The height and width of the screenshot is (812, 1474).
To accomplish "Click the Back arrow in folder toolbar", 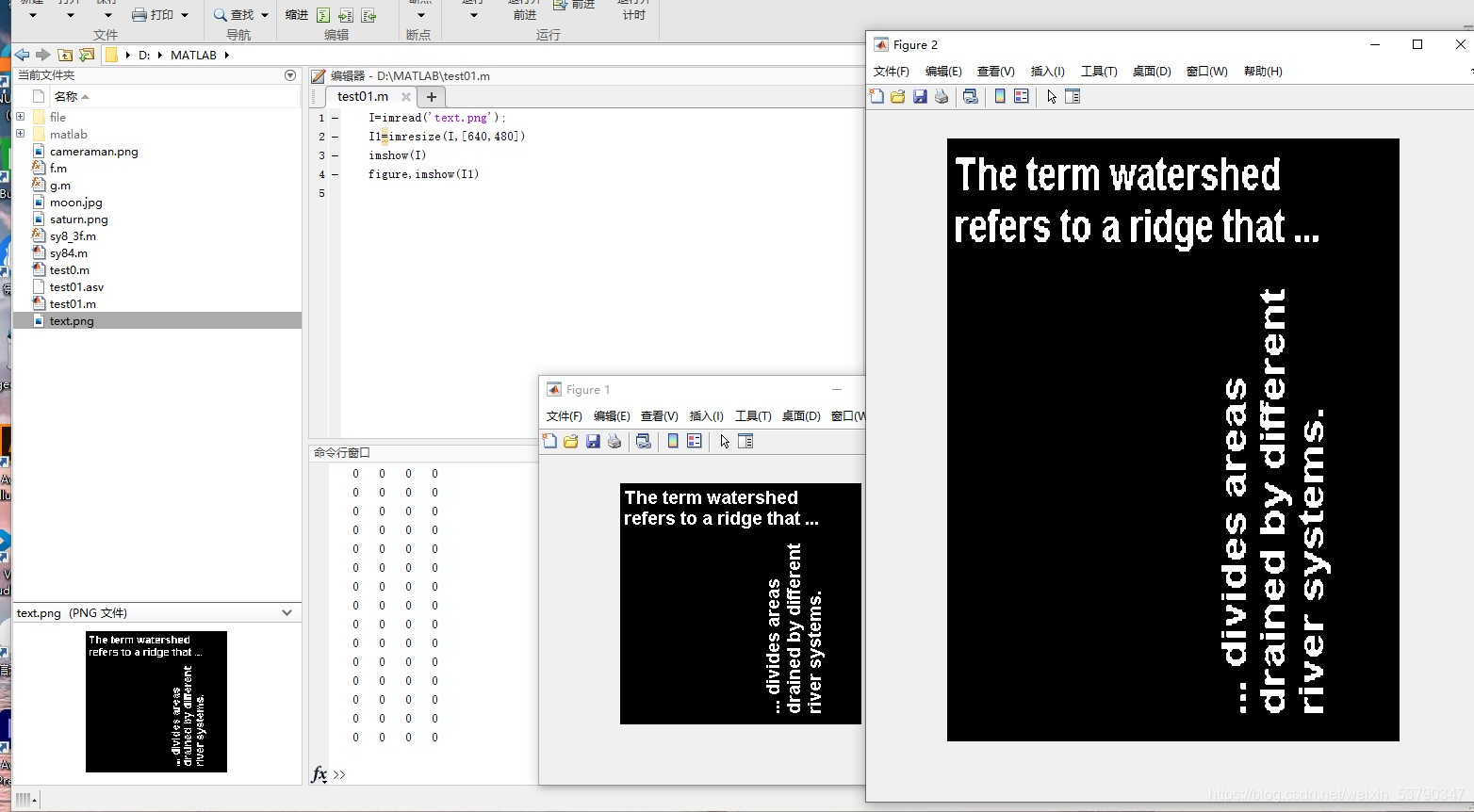I will [22, 55].
